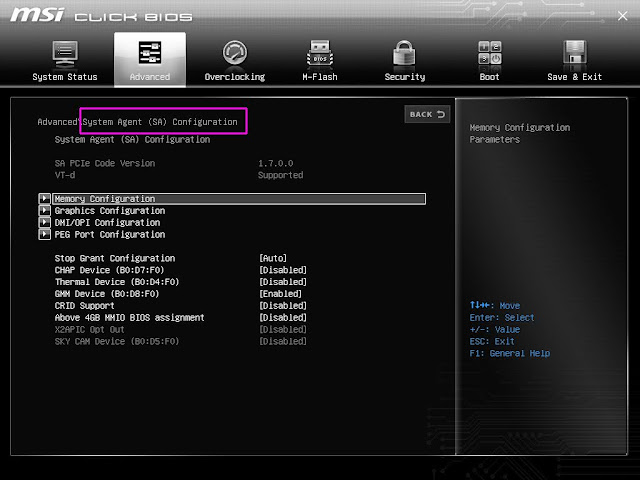Open the System Status monitor icon

point(64,54)
